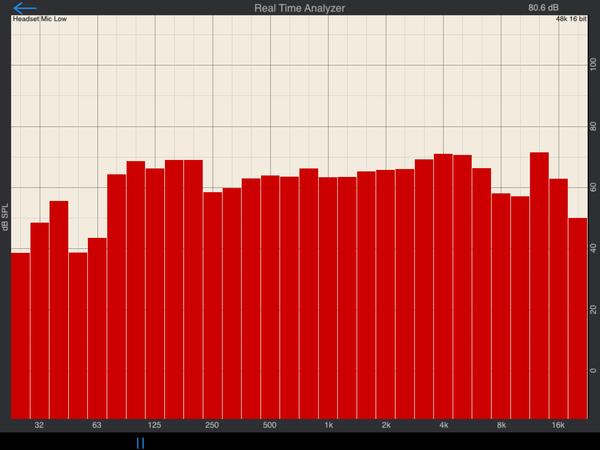This screenshot has width=600, height=450.
Task: Select the bar above the 1k label
Action: click(328, 298)
